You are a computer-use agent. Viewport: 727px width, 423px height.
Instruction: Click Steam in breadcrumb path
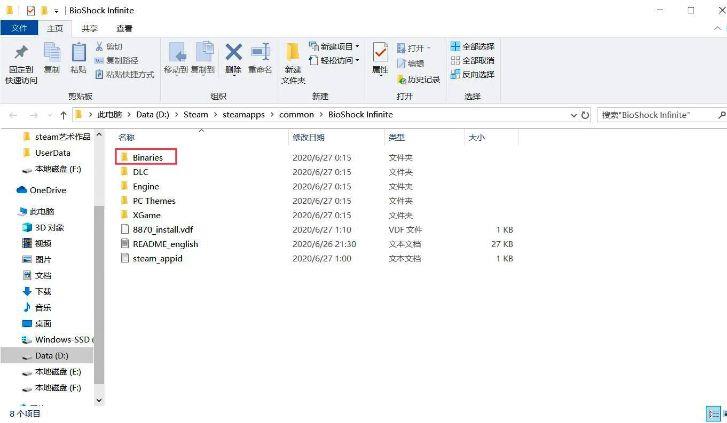pyautogui.click(x=196, y=115)
